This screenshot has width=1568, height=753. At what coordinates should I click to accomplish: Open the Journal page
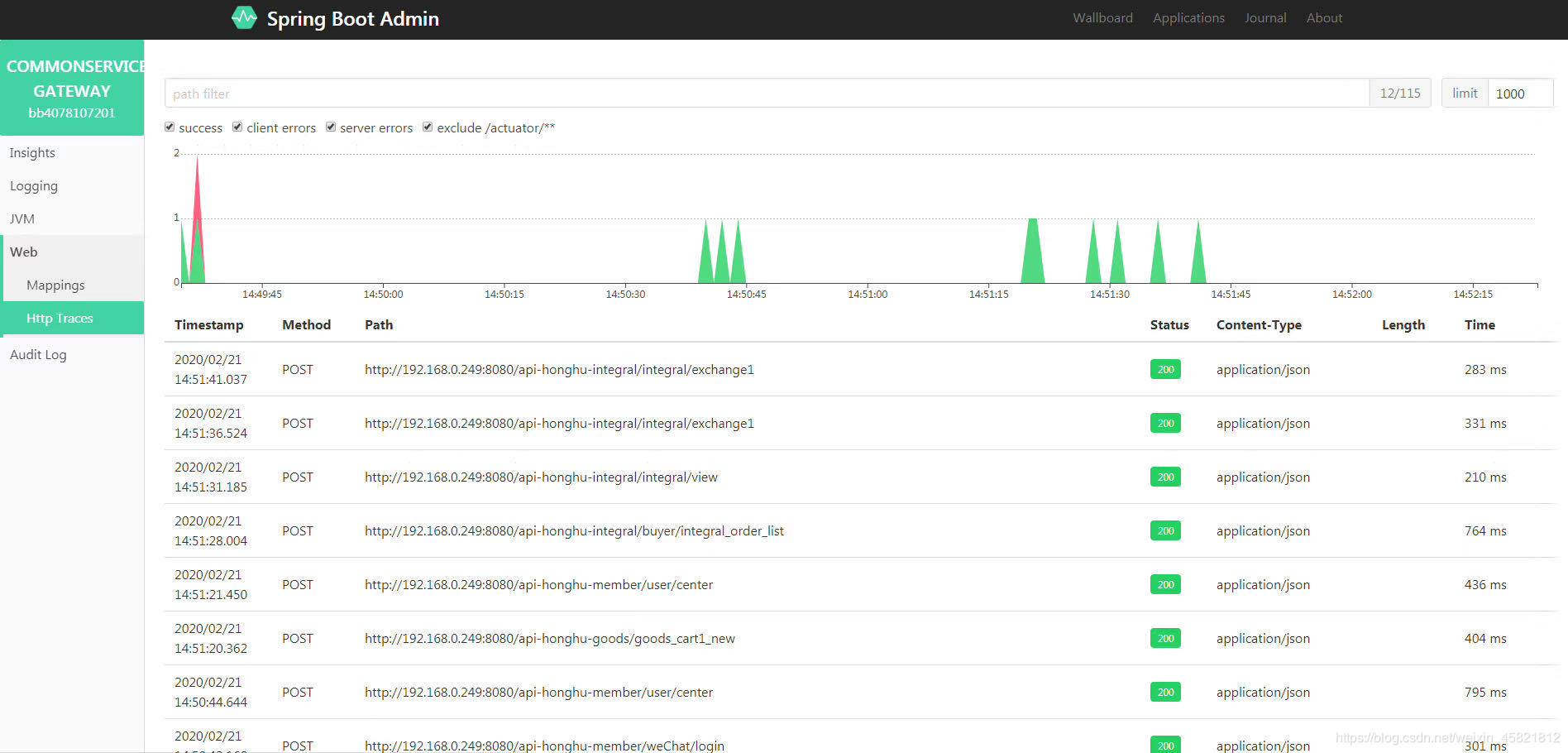click(x=1265, y=17)
